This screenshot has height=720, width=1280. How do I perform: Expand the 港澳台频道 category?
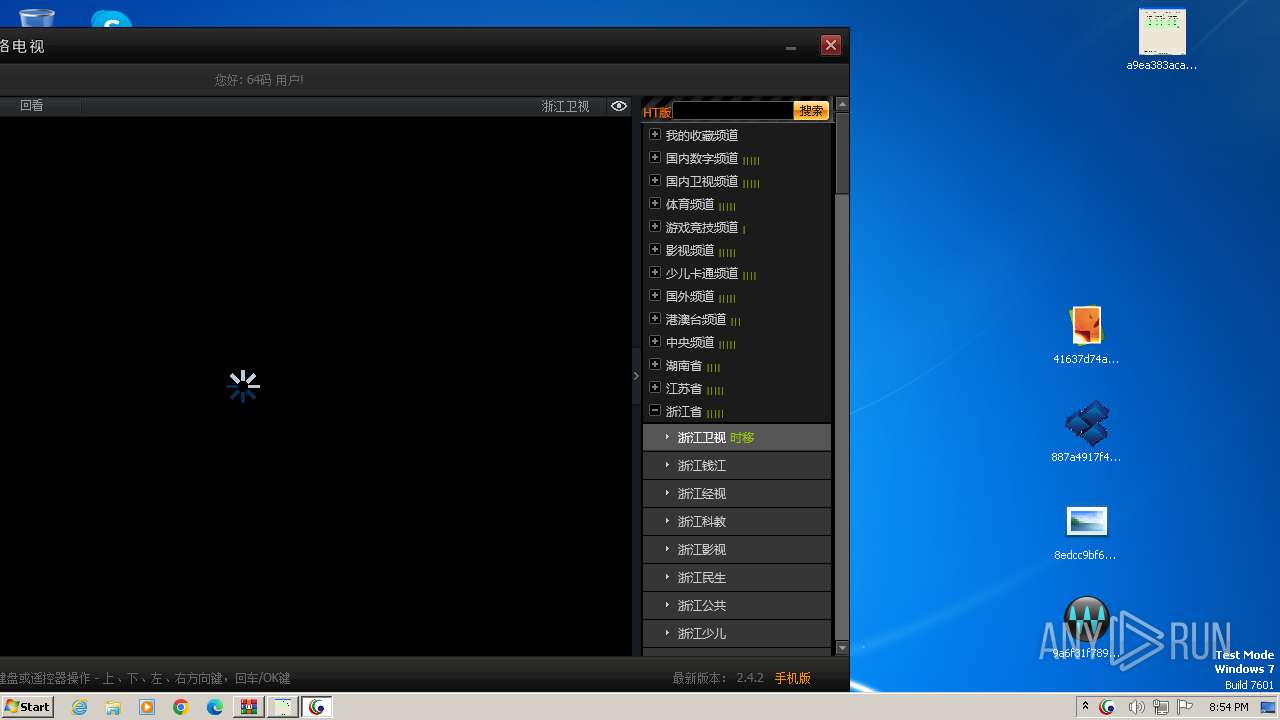click(655, 319)
